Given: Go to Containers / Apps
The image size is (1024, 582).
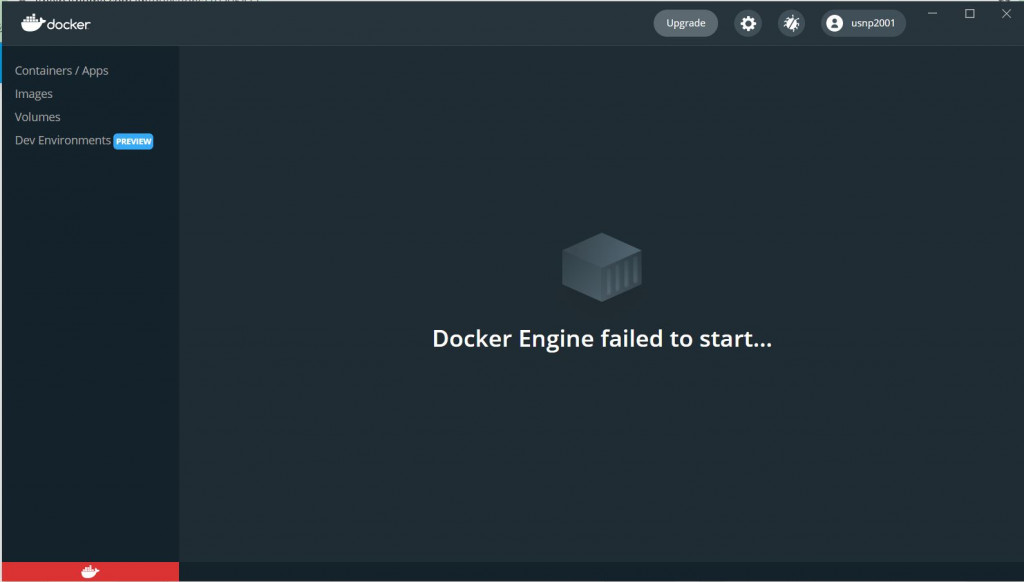Looking at the screenshot, I should pyautogui.click(x=61, y=71).
